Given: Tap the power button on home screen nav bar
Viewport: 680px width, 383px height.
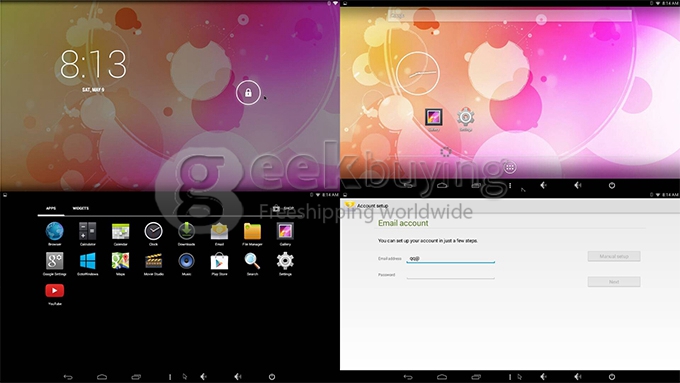Looking at the screenshot, I should coord(612,185).
